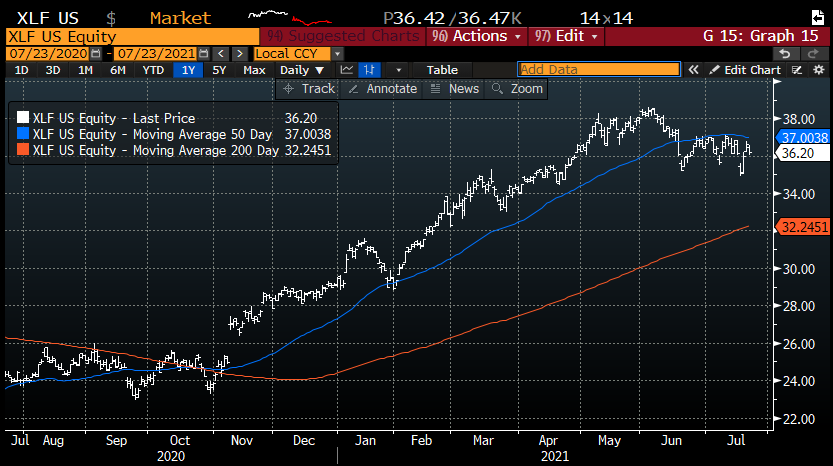Click the Add Data input field
This screenshot has width=833, height=466.
click(x=599, y=70)
